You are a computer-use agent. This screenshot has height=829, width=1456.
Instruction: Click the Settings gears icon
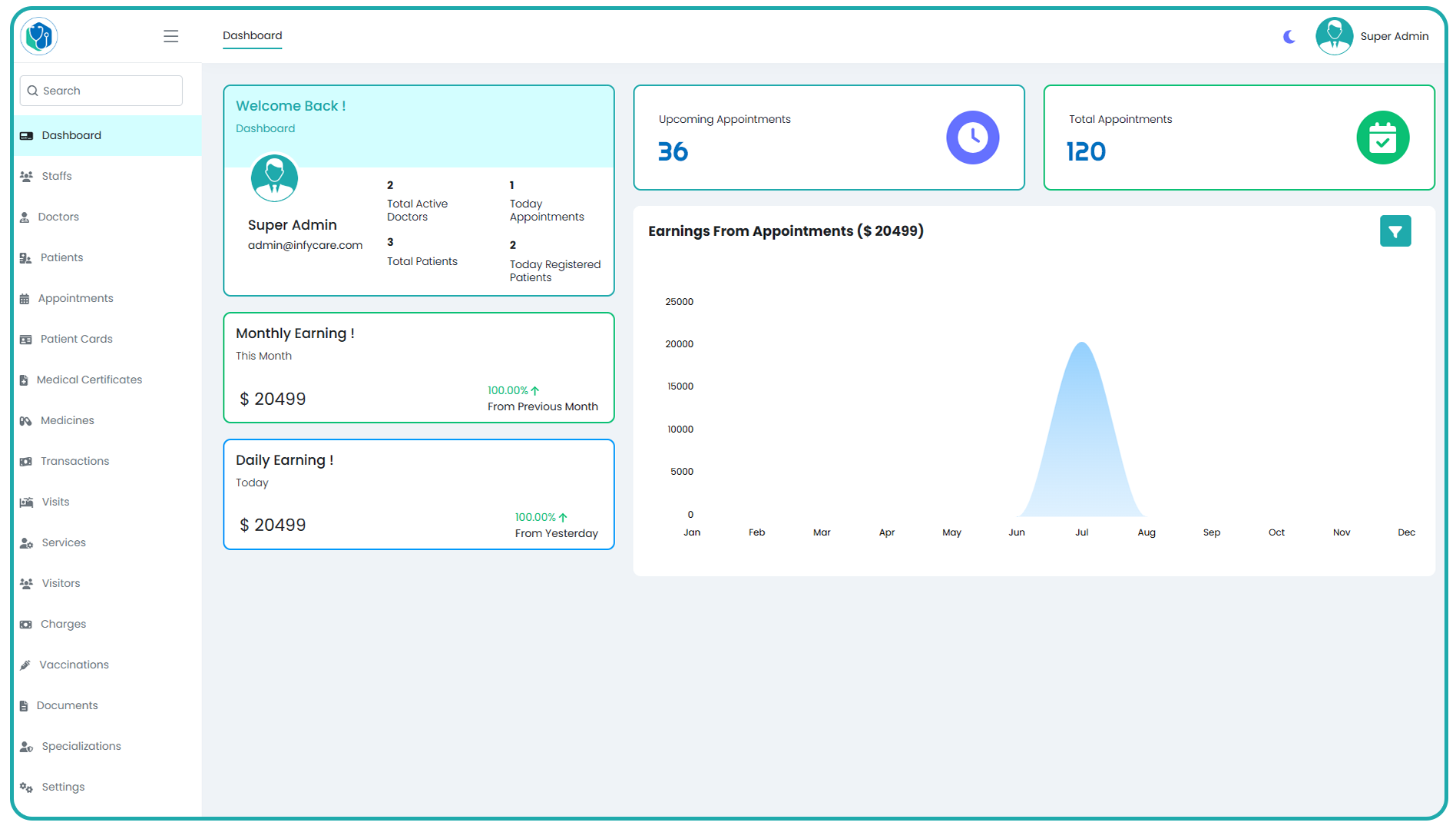[x=26, y=788]
